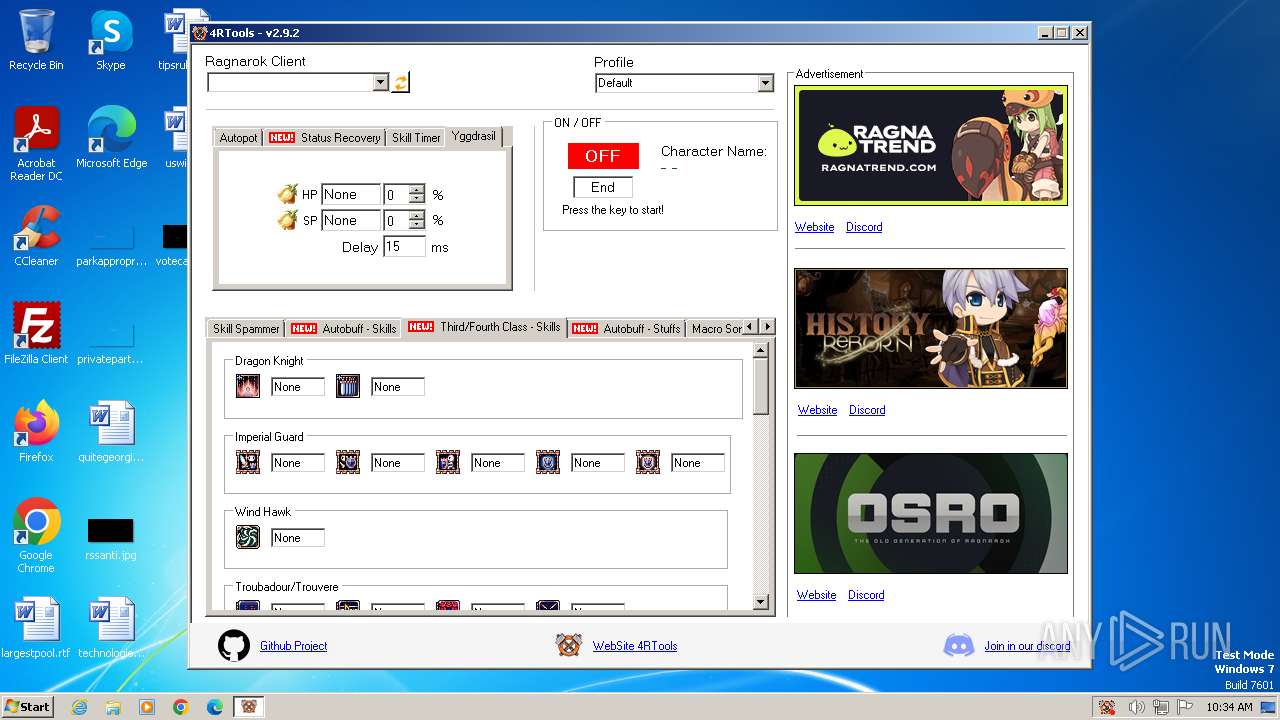Click the HP key input field
1280x720 pixels.
351,195
